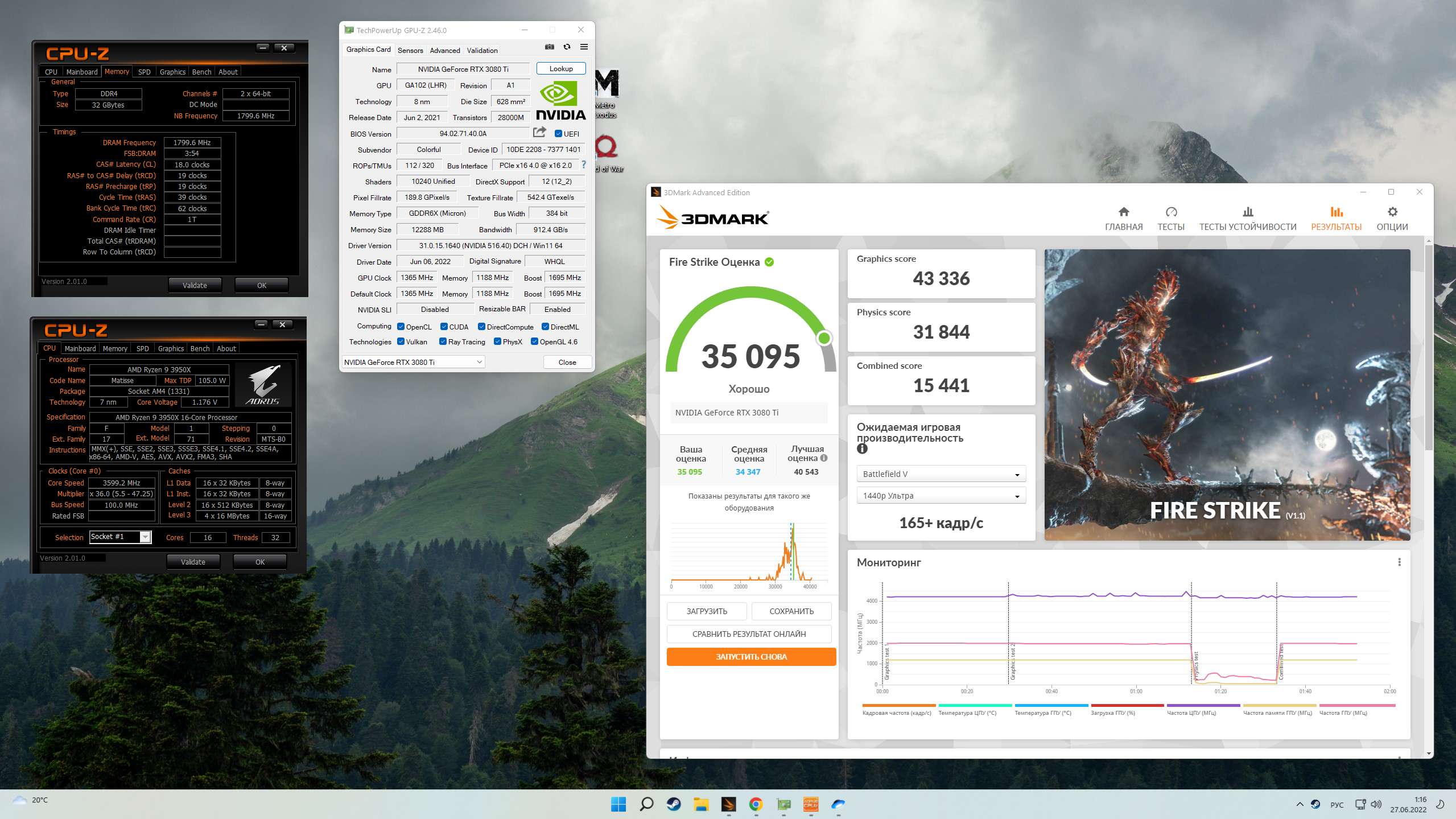Viewport: 1456px width, 819px height.
Task: Click Кадровая частота orange legend swatch
Action: (x=899, y=705)
